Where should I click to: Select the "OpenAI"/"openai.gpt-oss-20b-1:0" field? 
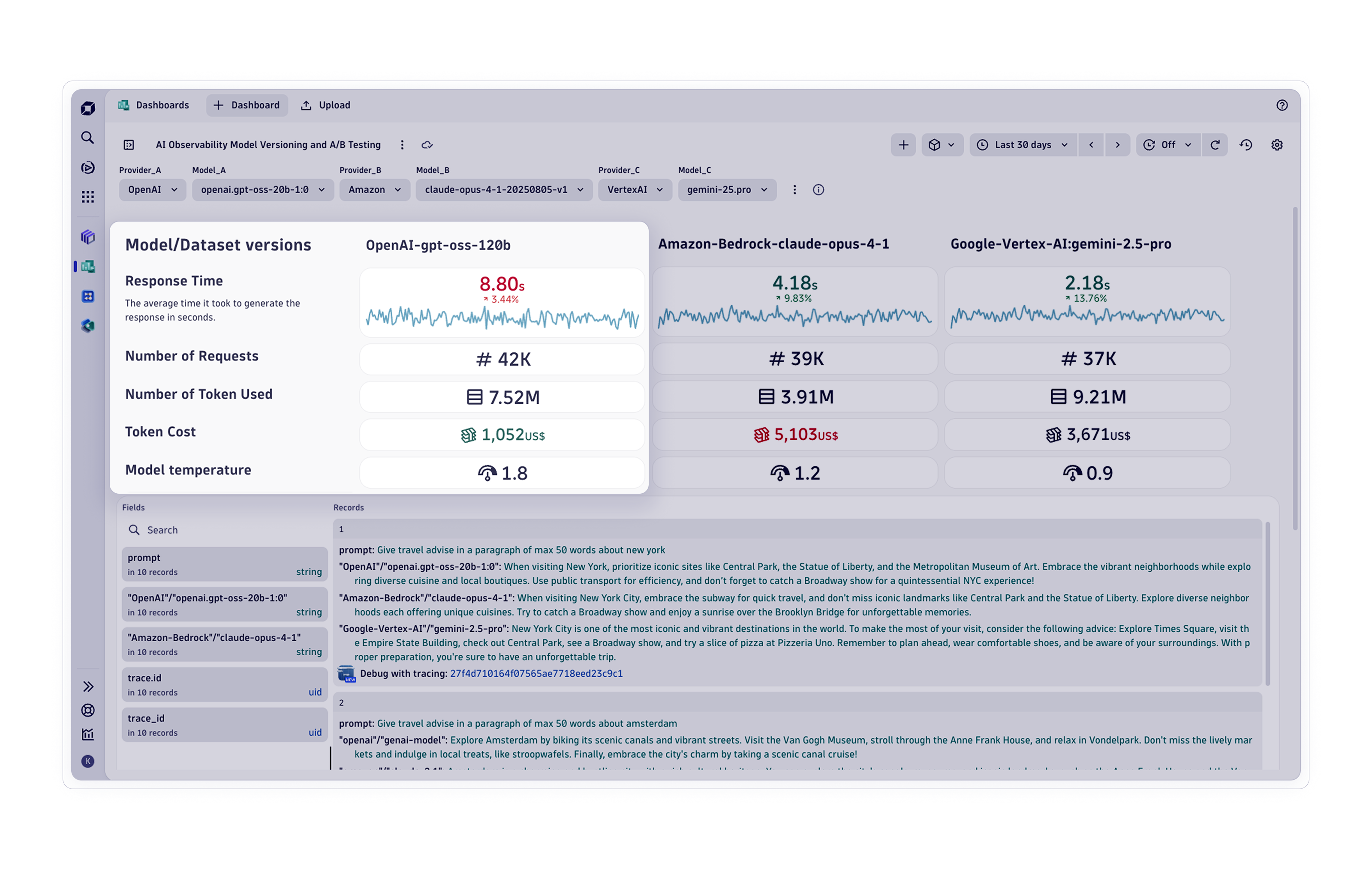pos(225,605)
